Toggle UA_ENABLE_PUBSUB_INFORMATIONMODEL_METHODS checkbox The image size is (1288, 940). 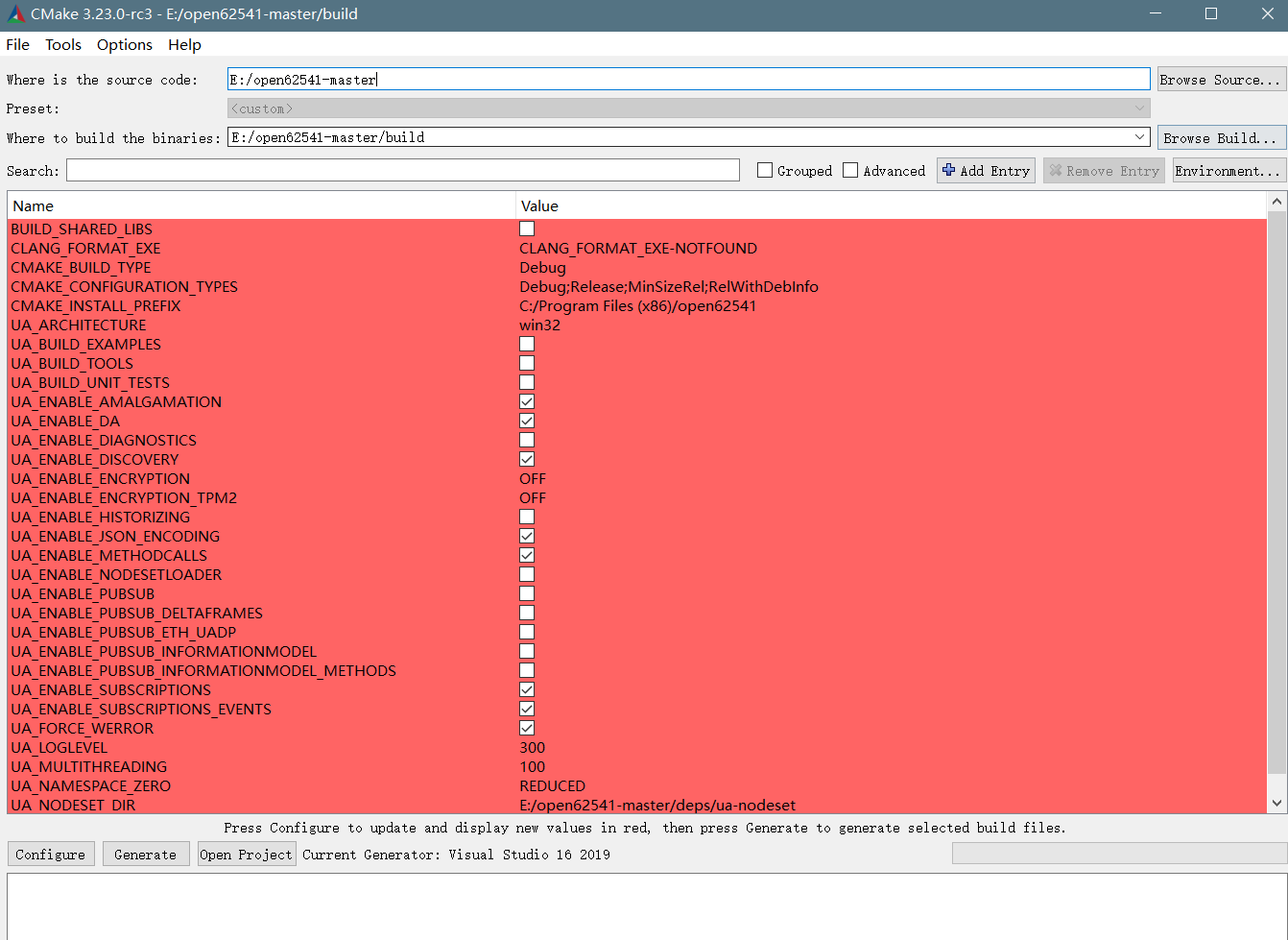[527, 670]
